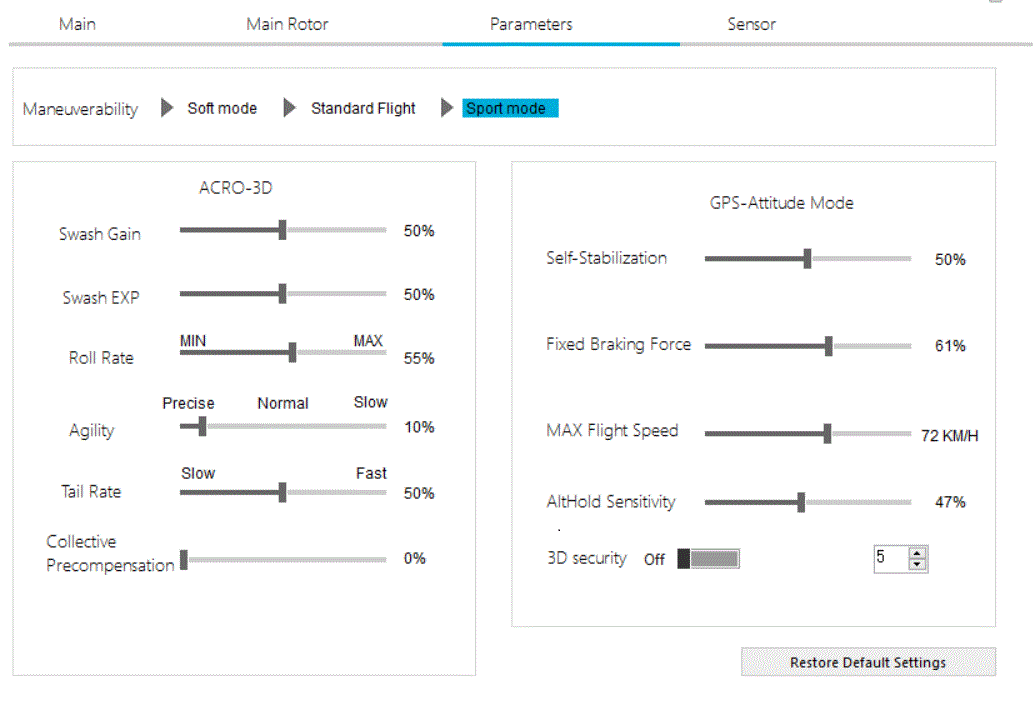Viewport: 1033px width, 701px height.
Task: Increase the 3D security number with up arrow
Action: [918, 553]
